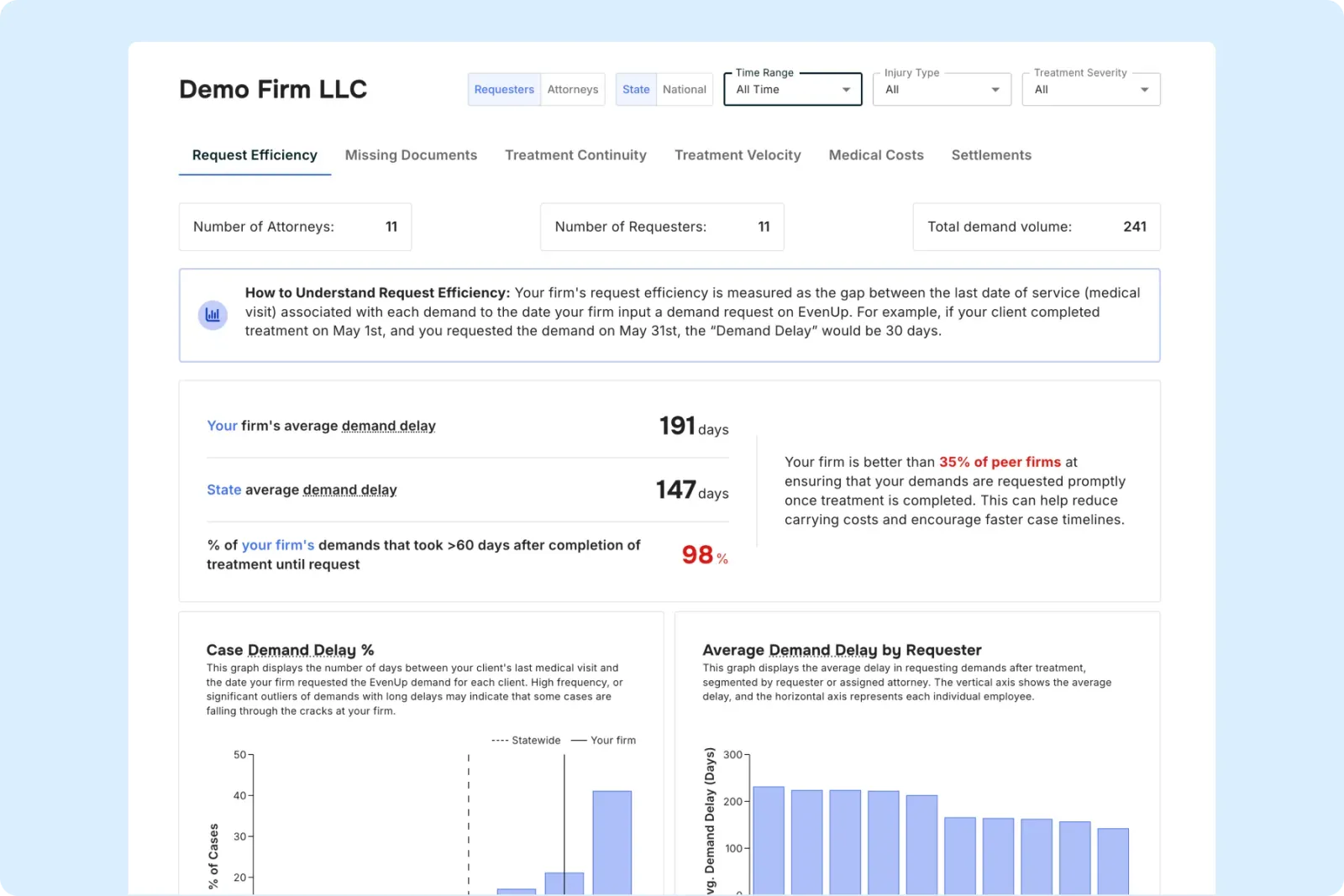This screenshot has width=1344, height=896.
Task: Expand the Injury Type dropdown
Action: click(941, 90)
